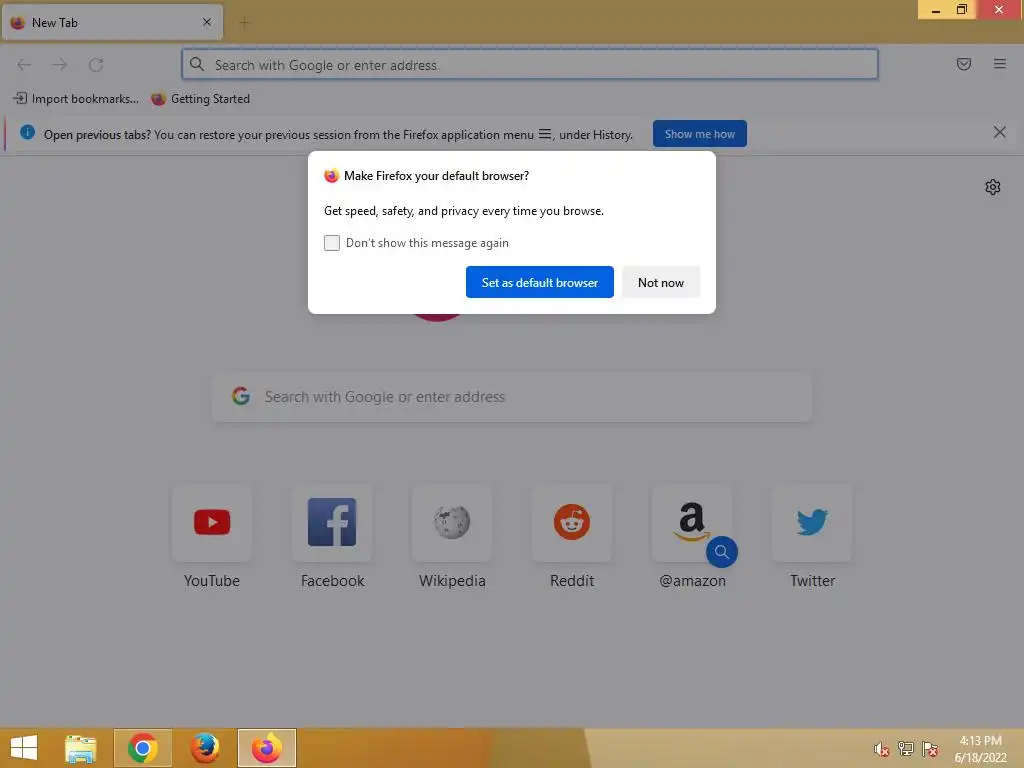Screen dimensions: 1024x768
Task: Click the Not now button
Action: pos(660,282)
